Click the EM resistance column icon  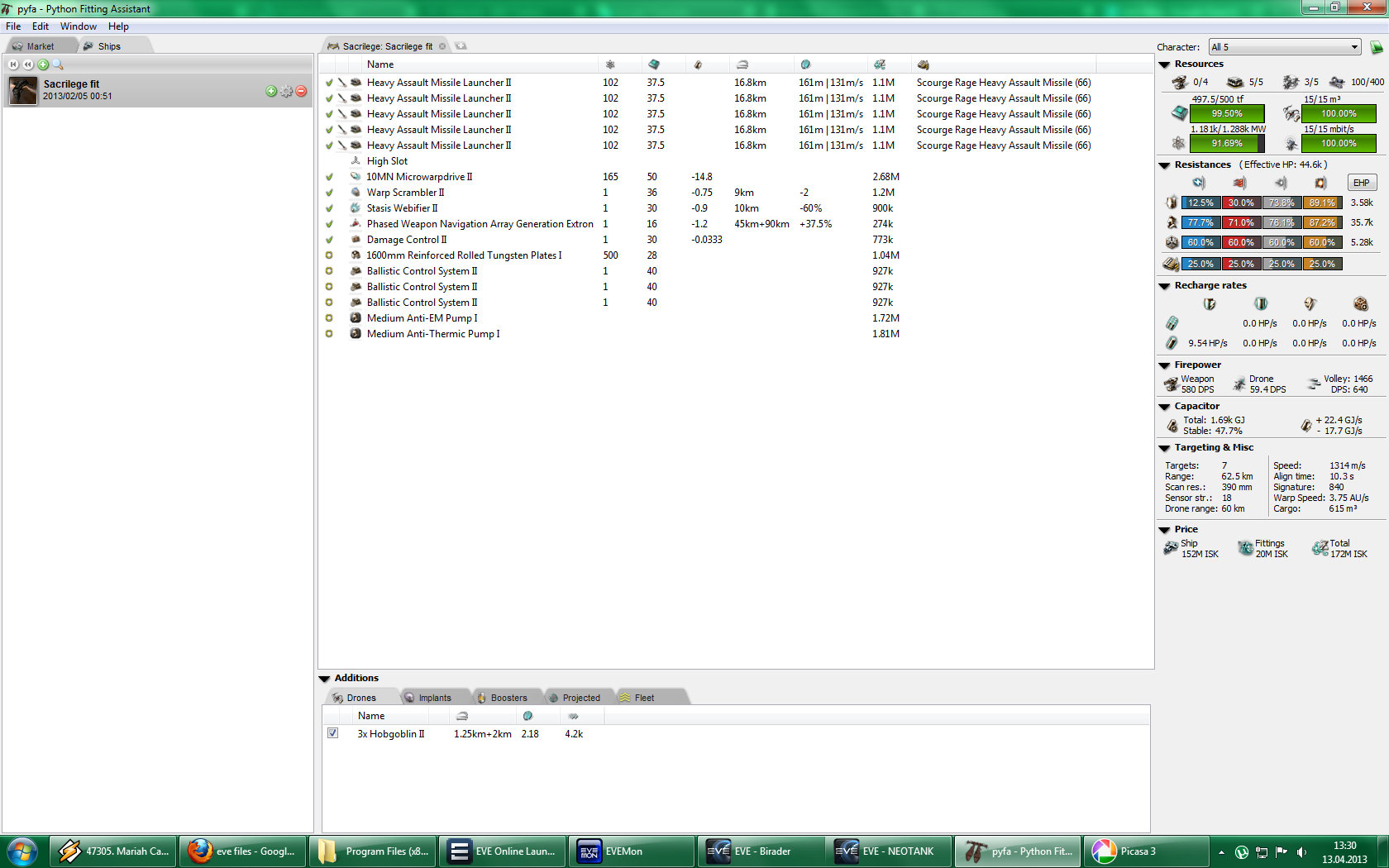(x=1199, y=183)
